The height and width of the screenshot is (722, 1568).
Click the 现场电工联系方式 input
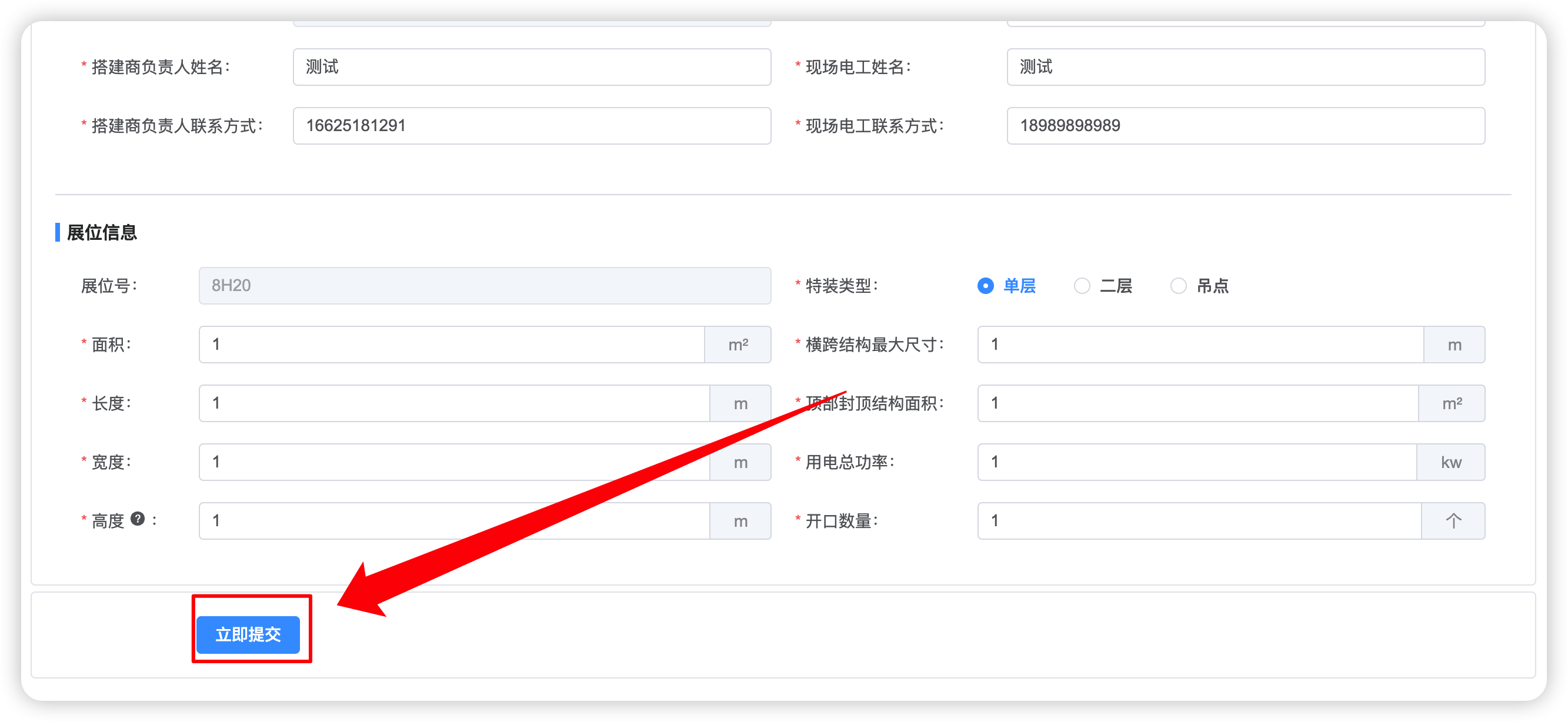pyautogui.click(x=1245, y=126)
